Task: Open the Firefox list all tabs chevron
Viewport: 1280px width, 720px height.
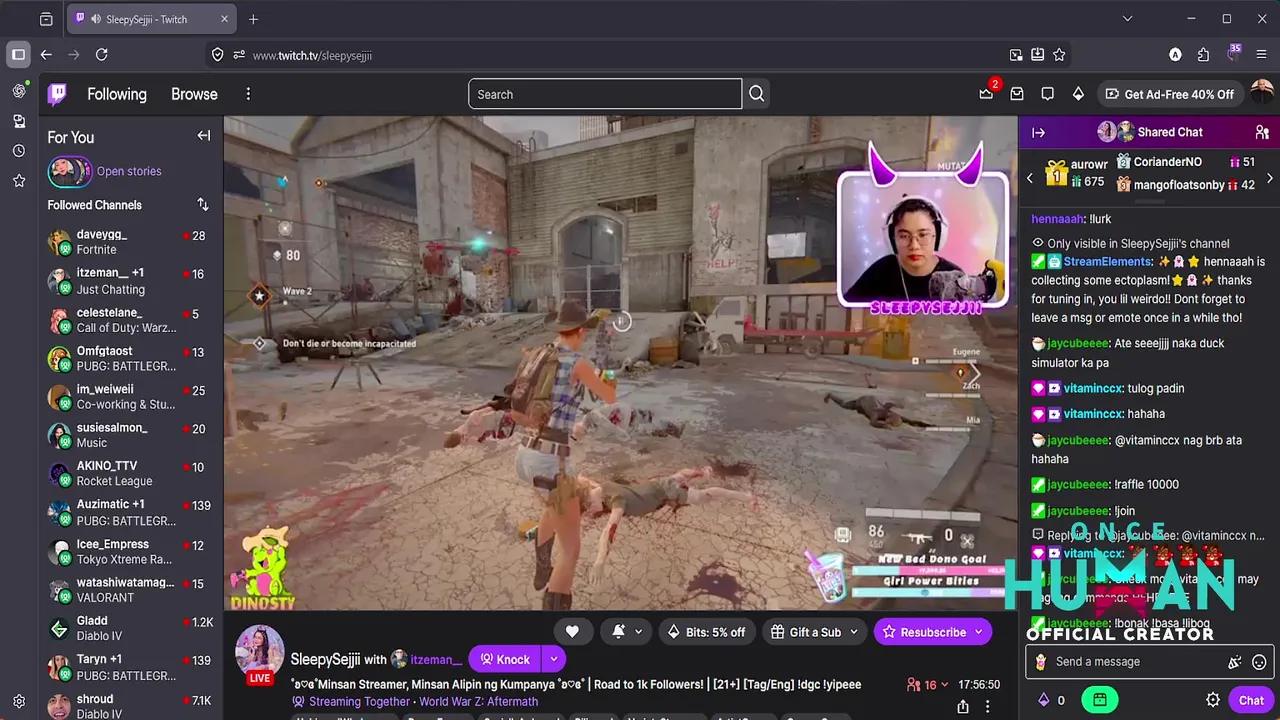Action: (1127, 19)
